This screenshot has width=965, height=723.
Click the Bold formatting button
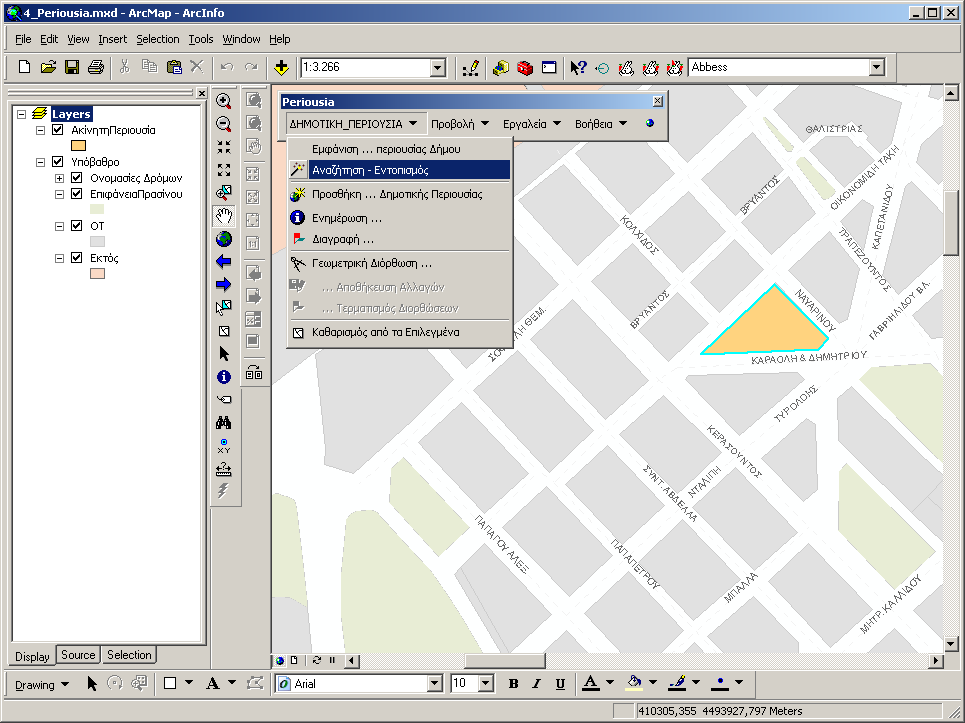513,683
